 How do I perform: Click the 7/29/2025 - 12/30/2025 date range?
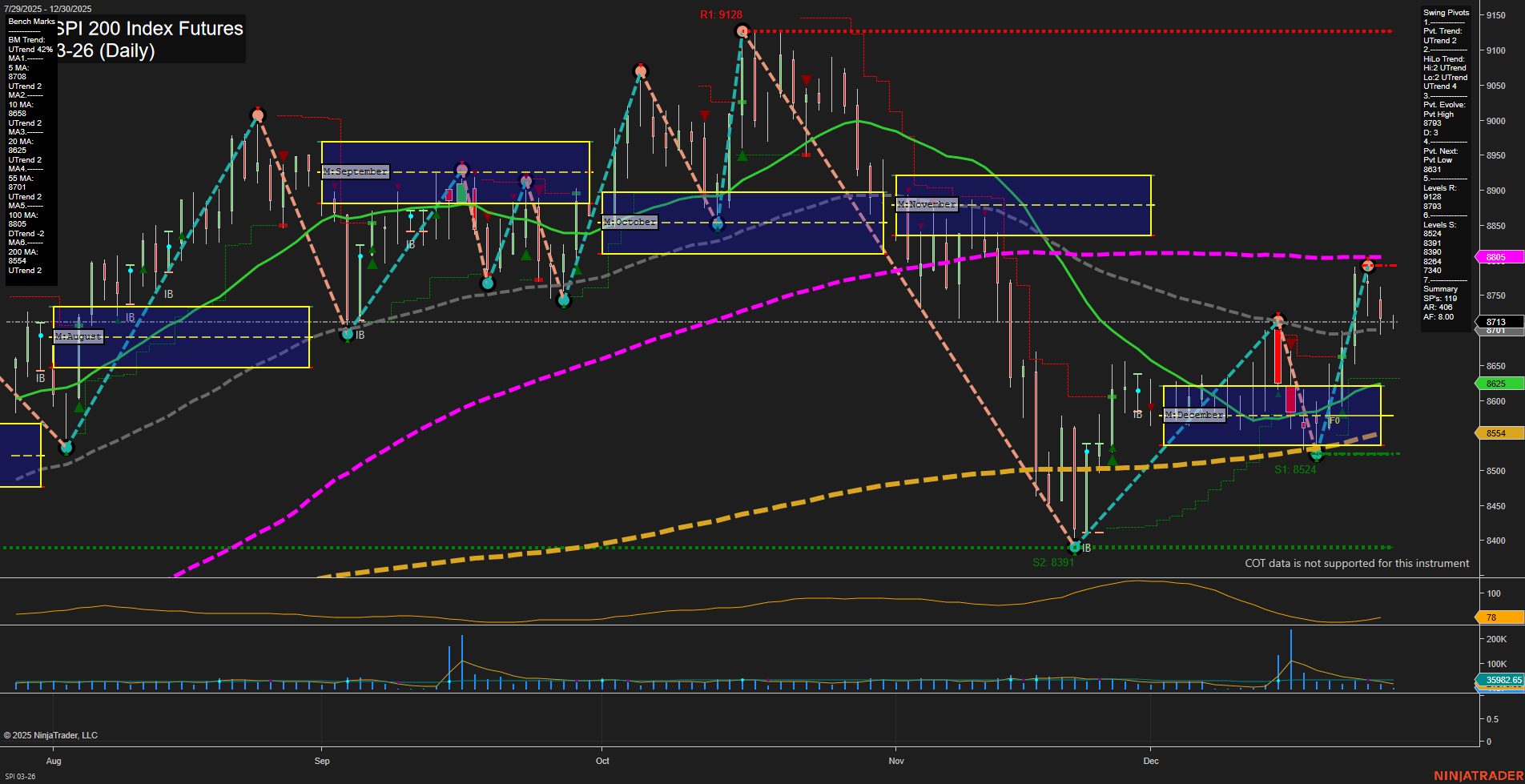(48, 8)
